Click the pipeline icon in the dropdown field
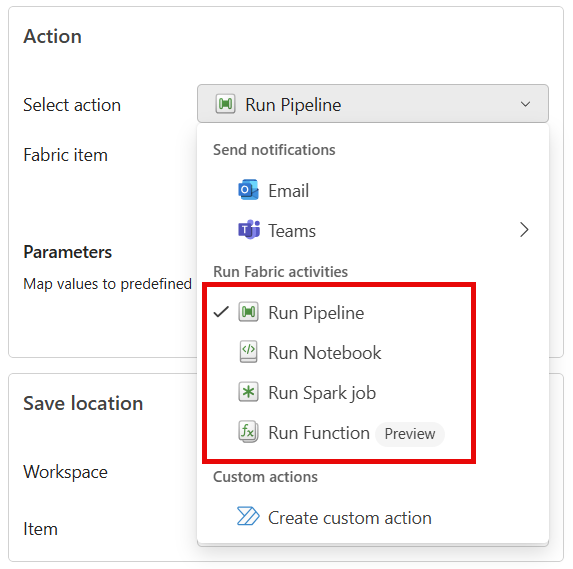 [225, 104]
